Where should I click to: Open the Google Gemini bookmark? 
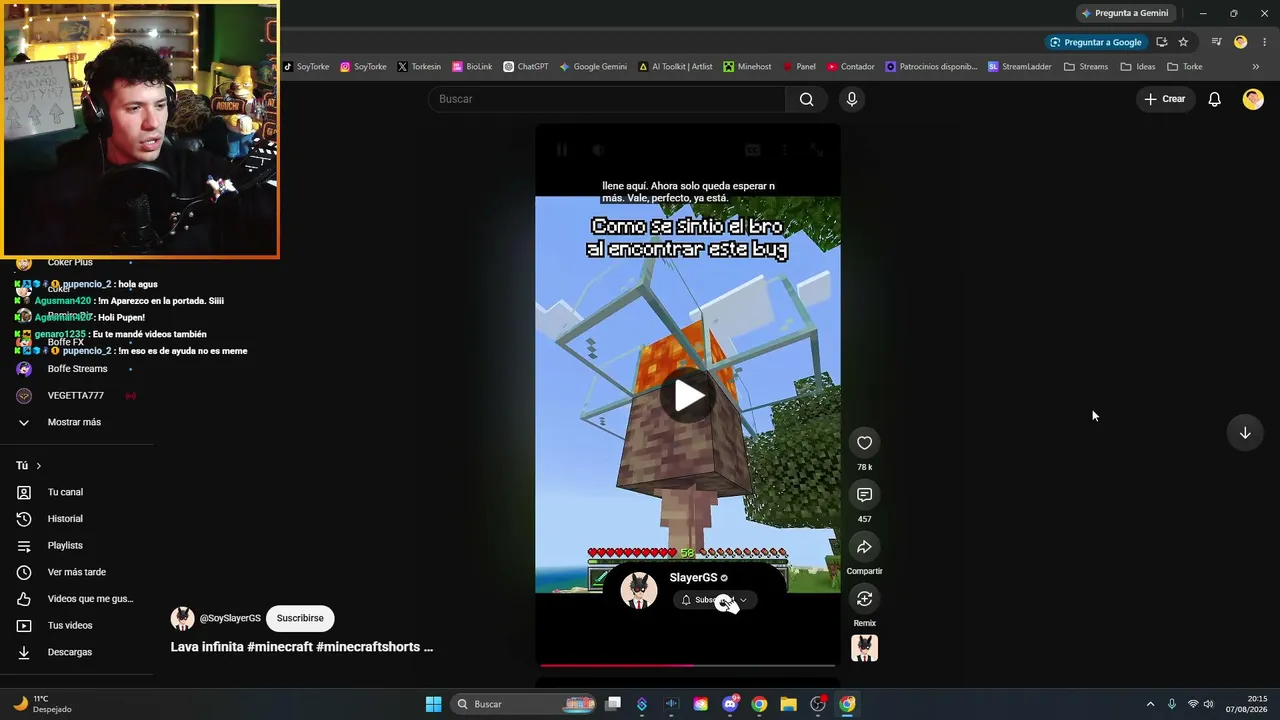593,67
